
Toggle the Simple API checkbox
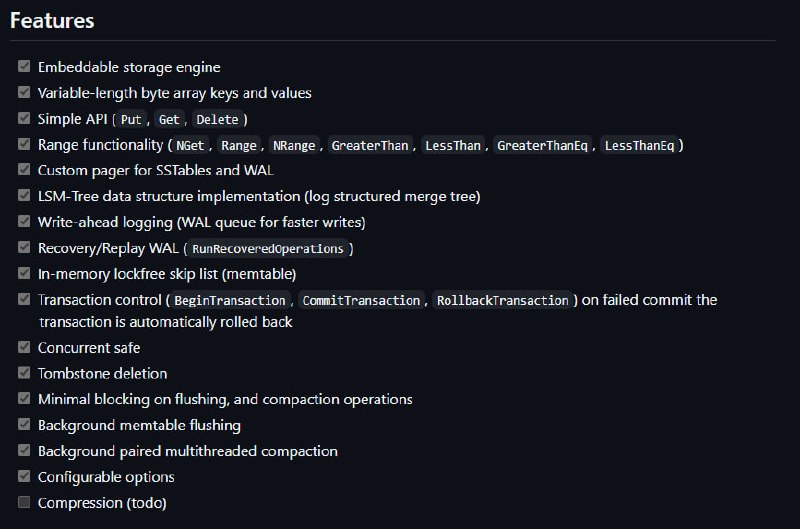(24, 118)
